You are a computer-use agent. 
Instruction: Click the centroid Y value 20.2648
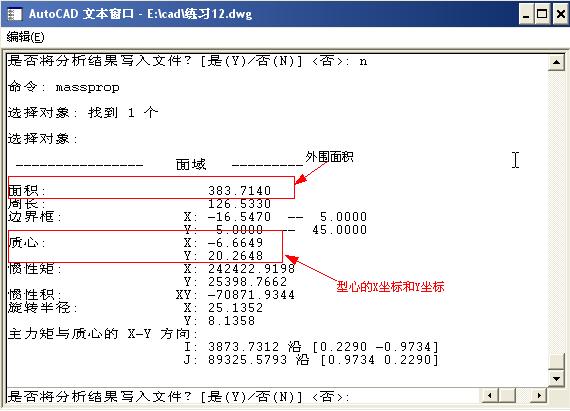click(x=236, y=256)
